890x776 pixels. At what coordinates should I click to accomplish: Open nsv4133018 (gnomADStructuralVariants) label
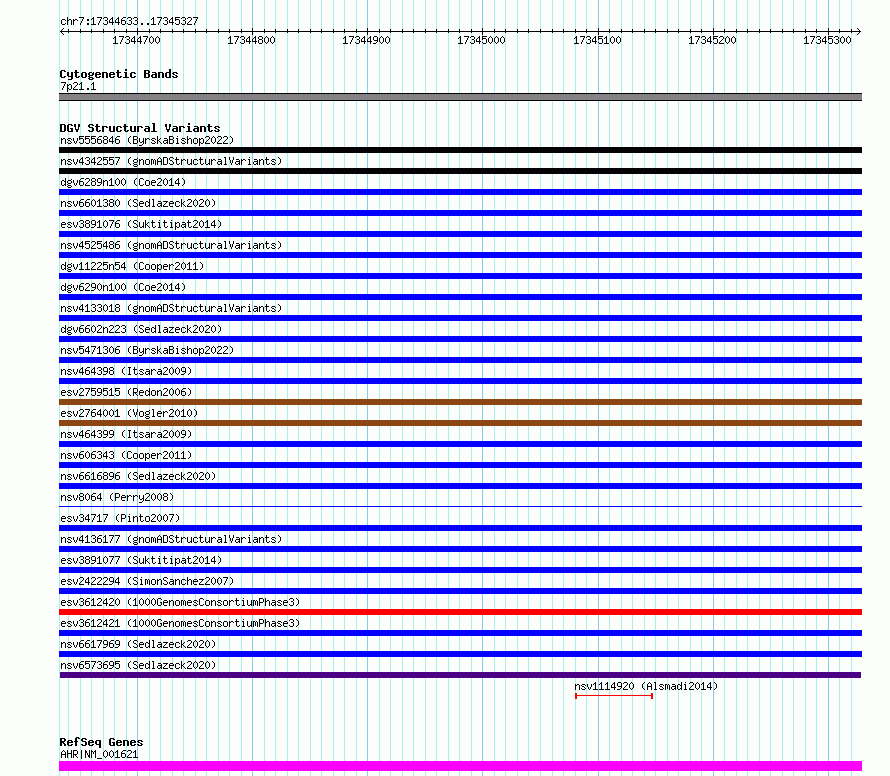coord(171,308)
